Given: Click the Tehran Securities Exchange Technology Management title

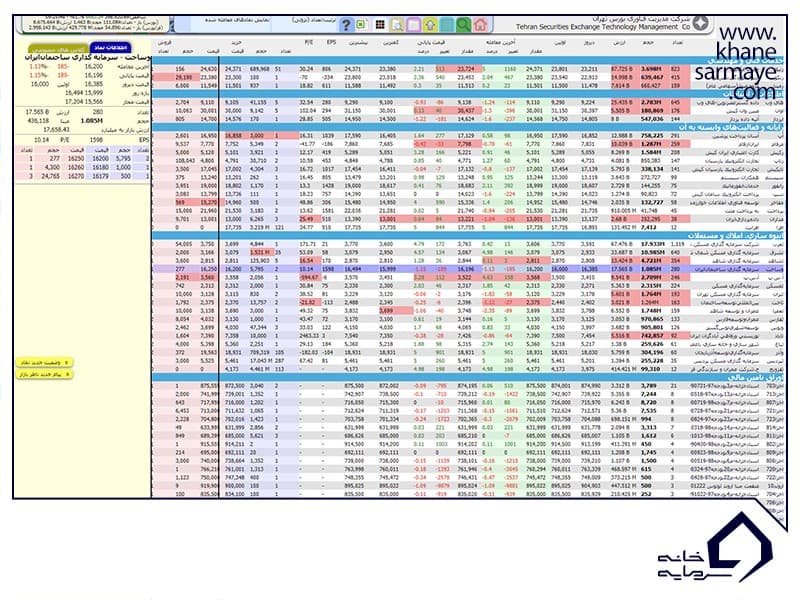Looking at the screenshot, I should [602, 27].
